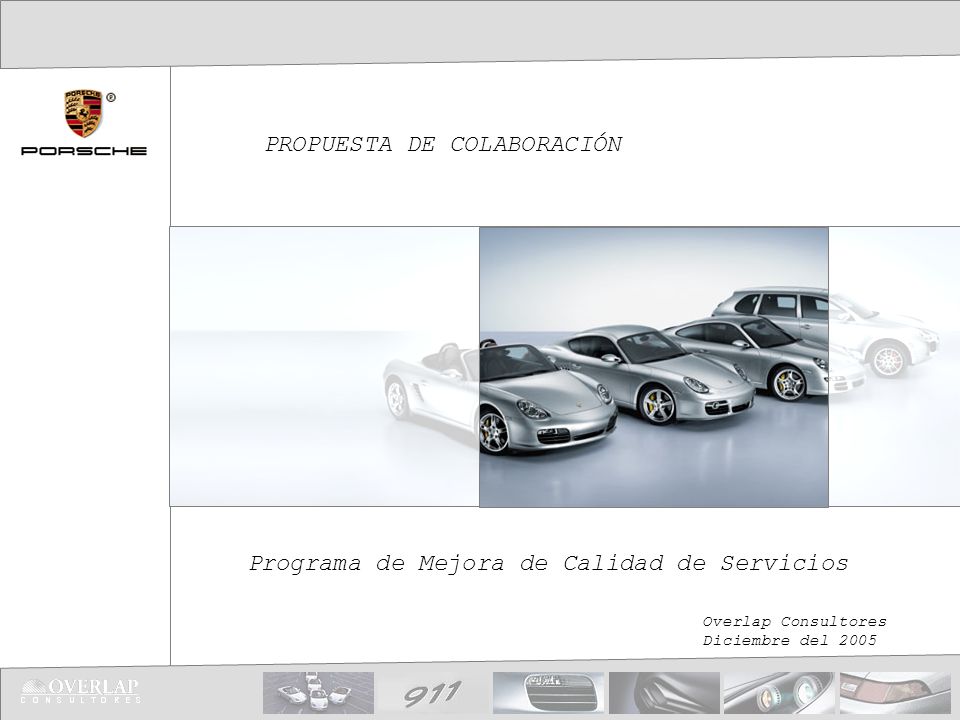Click the main photo of silver Porsche cars

(653, 367)
